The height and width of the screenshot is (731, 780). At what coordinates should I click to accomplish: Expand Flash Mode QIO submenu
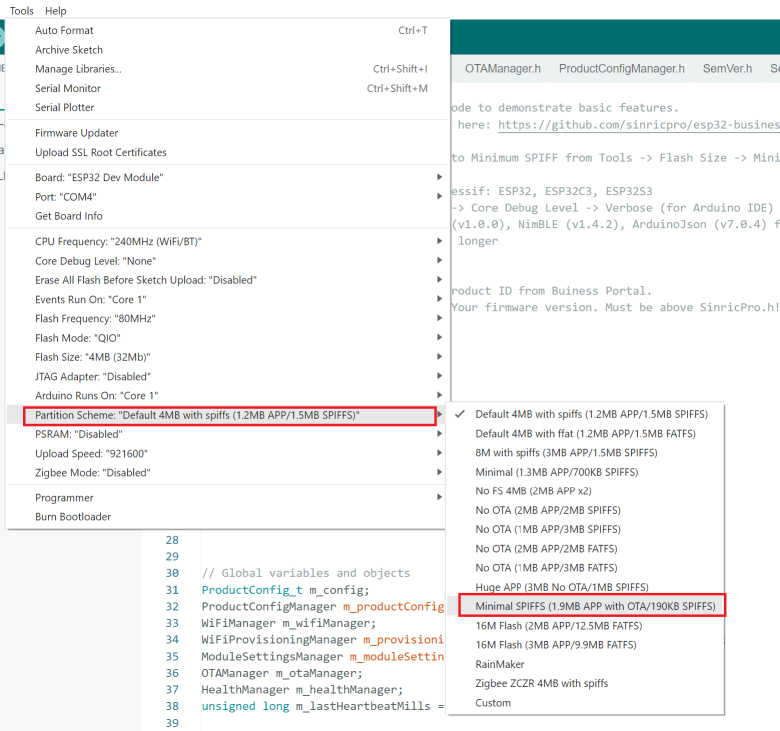click(x=227, y=338)
